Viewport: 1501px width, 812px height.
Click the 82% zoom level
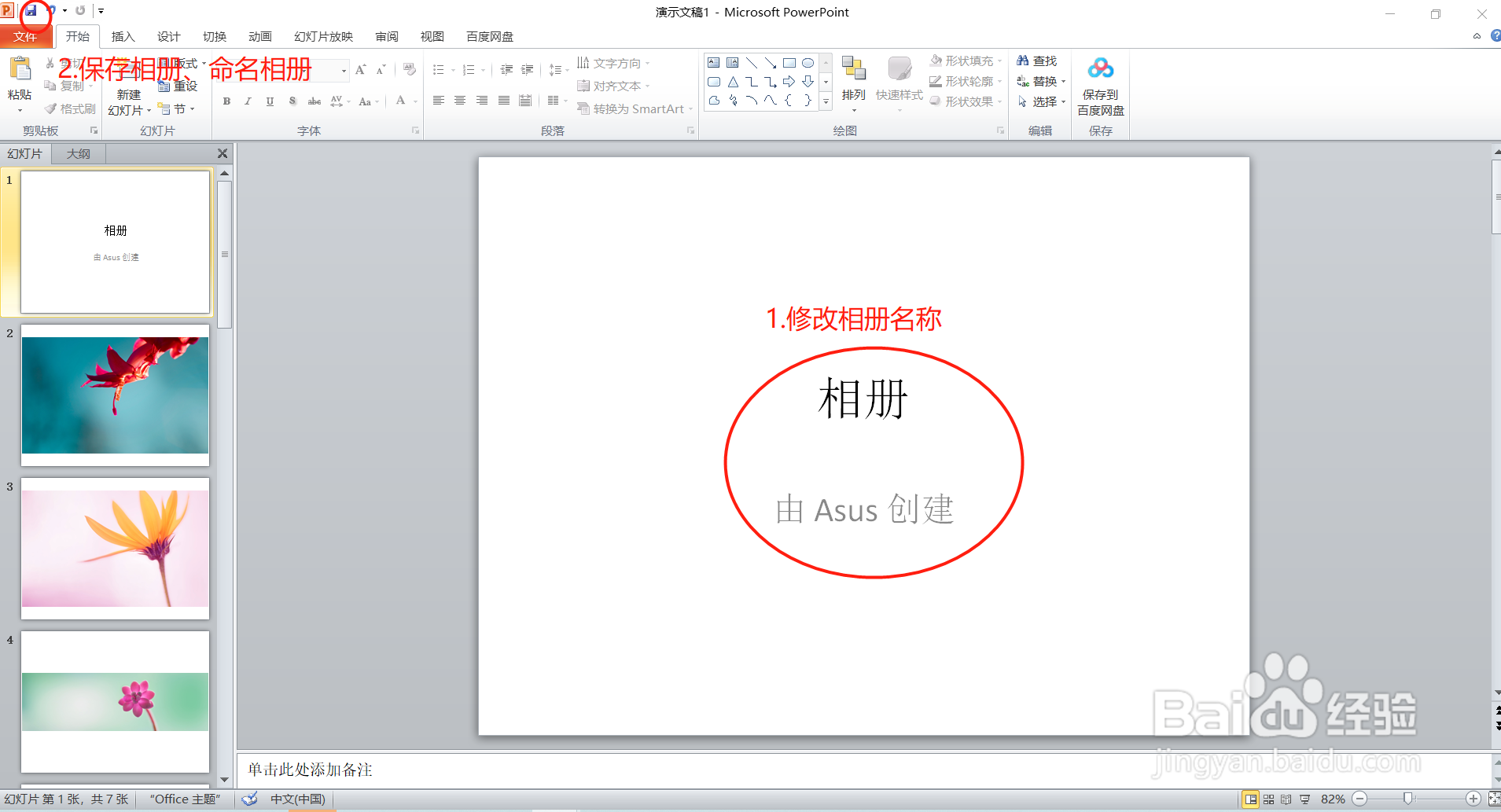[x=1333, y=799]
